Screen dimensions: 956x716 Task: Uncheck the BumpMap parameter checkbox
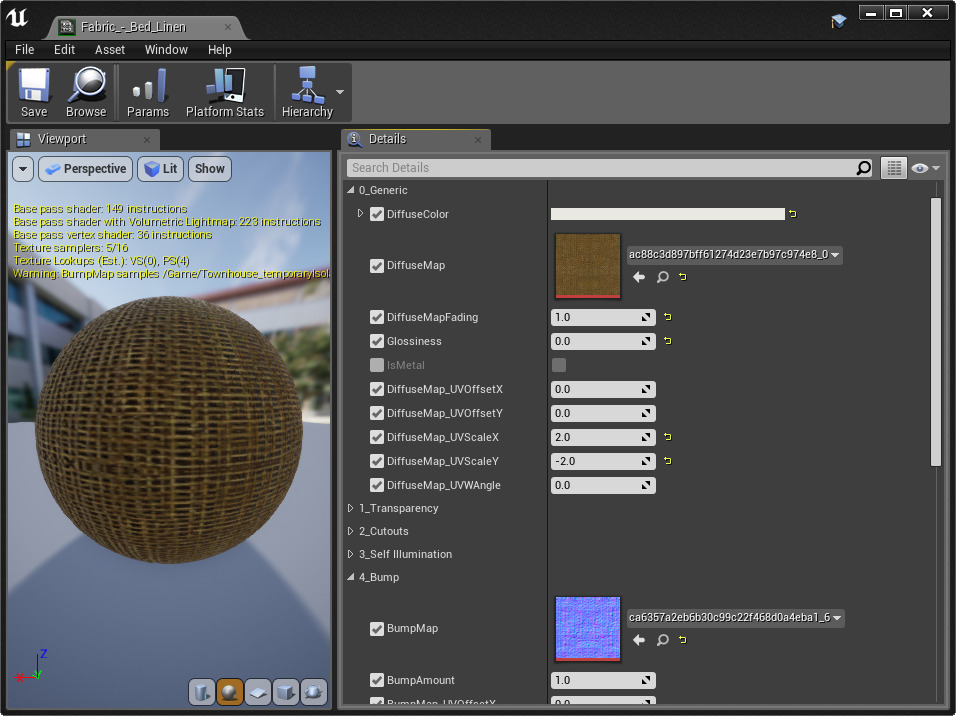(377, 628)
